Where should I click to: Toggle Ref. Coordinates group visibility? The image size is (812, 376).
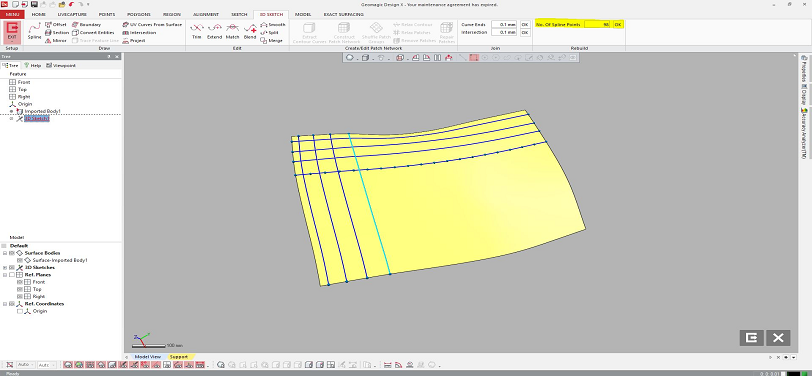click(12, 304)
